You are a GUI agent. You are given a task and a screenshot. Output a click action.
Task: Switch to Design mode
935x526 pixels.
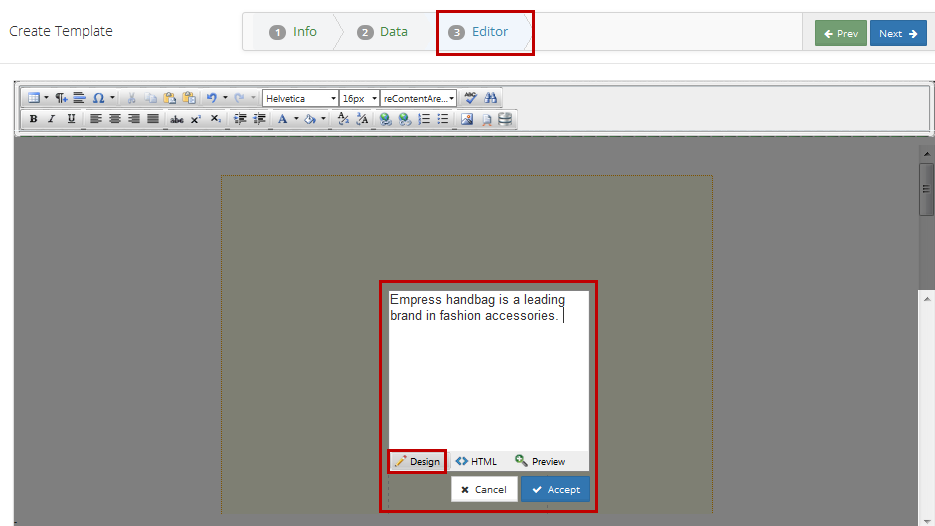click(x=417, y=461)
